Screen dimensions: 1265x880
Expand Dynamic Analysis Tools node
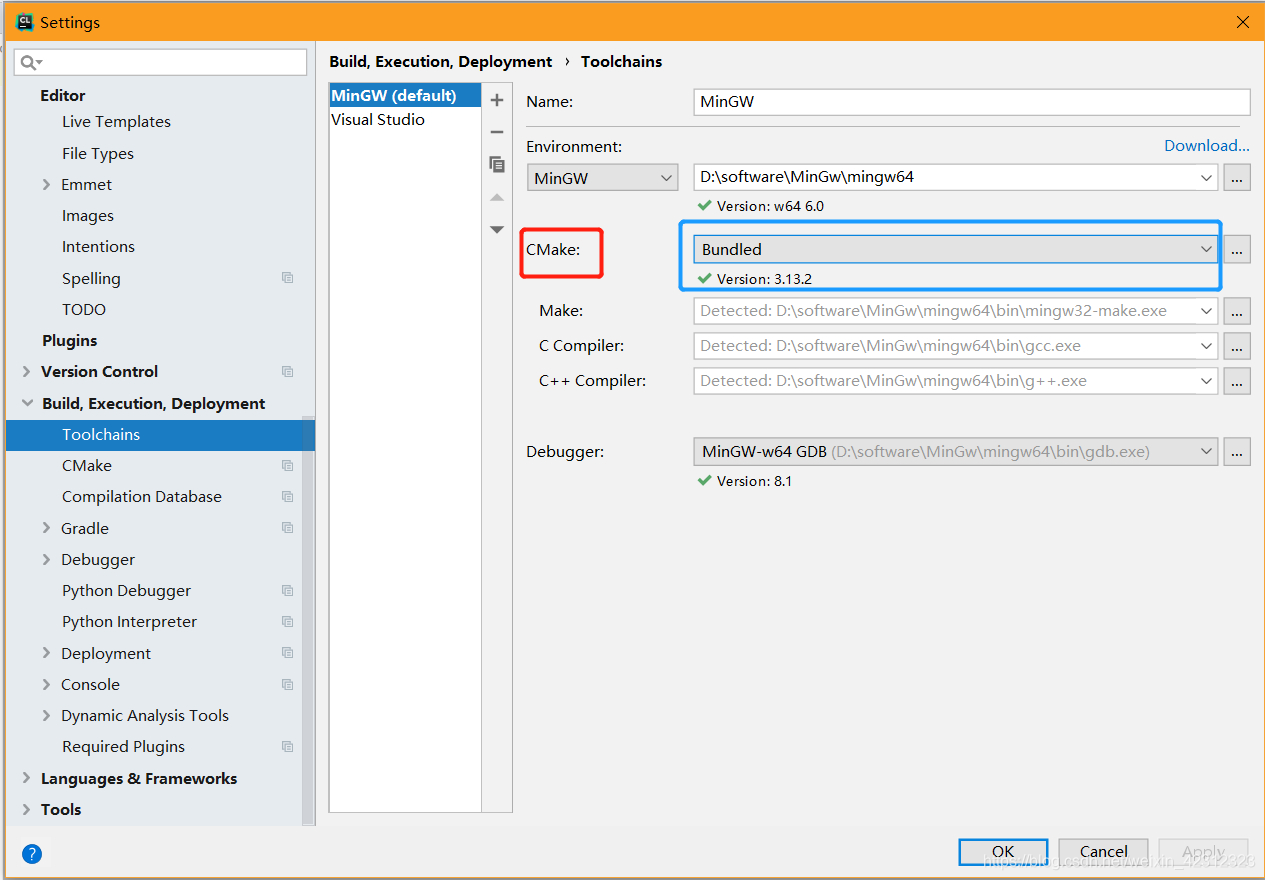pos(46,715)
